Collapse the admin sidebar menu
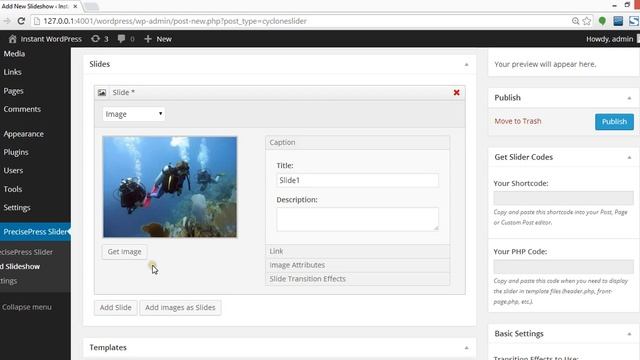 point(27,307)
